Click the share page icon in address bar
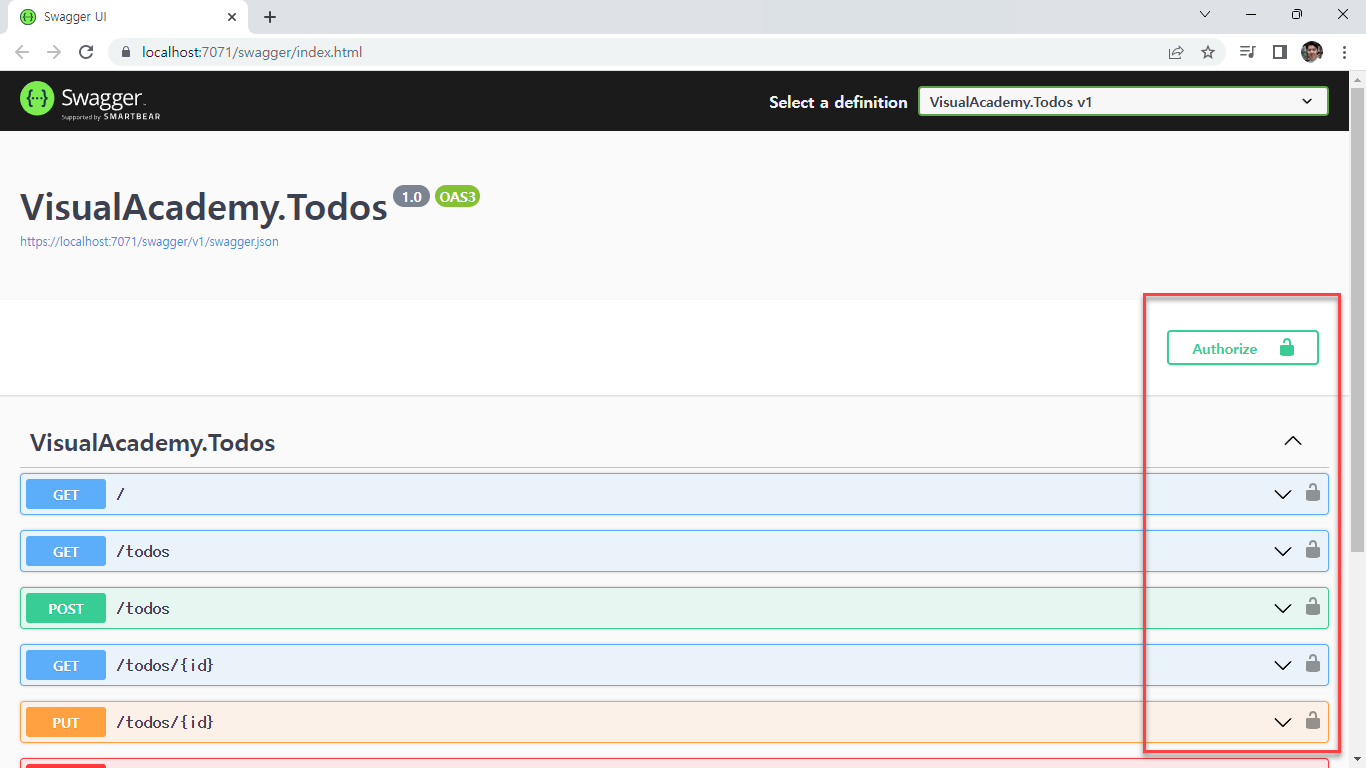The height and width of the screenshot is (768, 1366). point(1176,52)
